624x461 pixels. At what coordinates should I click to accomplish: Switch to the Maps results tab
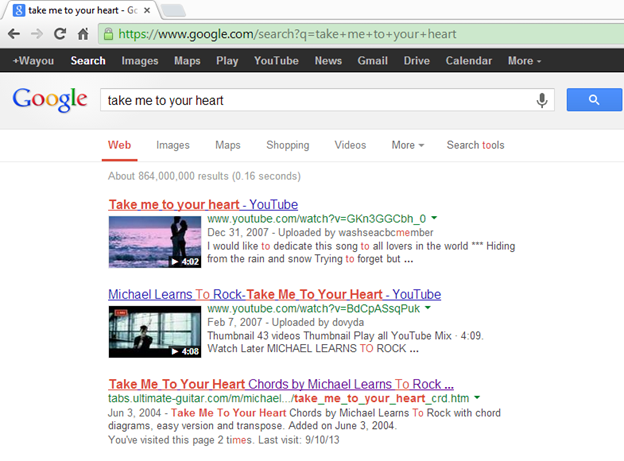[x=228, y=145]
